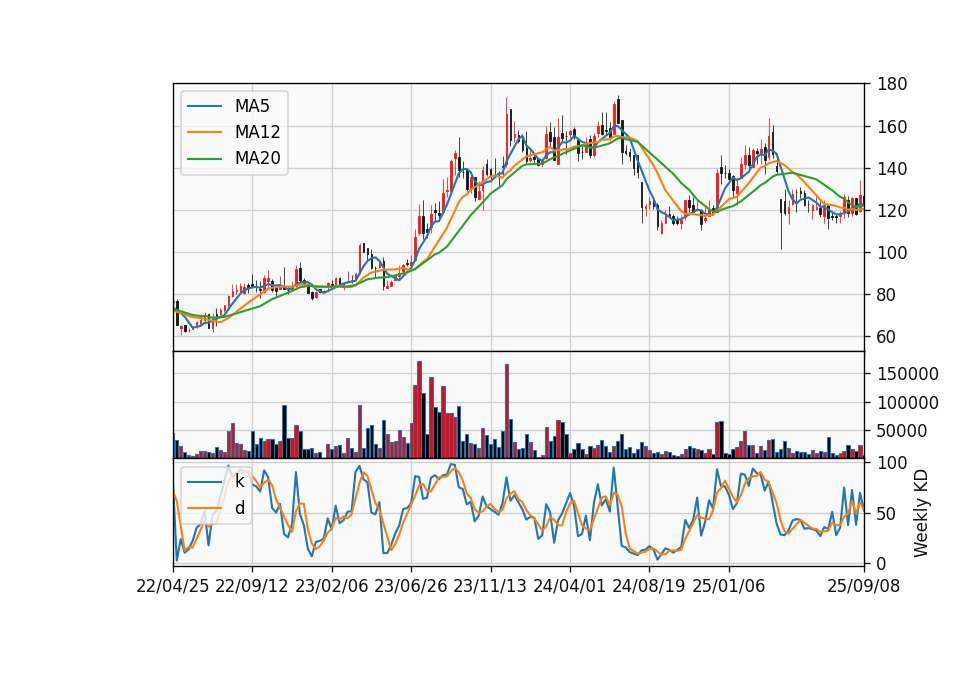Click the Weekly KD axis label
This screenshot has width=960, height=690.
tap(921, 513)
